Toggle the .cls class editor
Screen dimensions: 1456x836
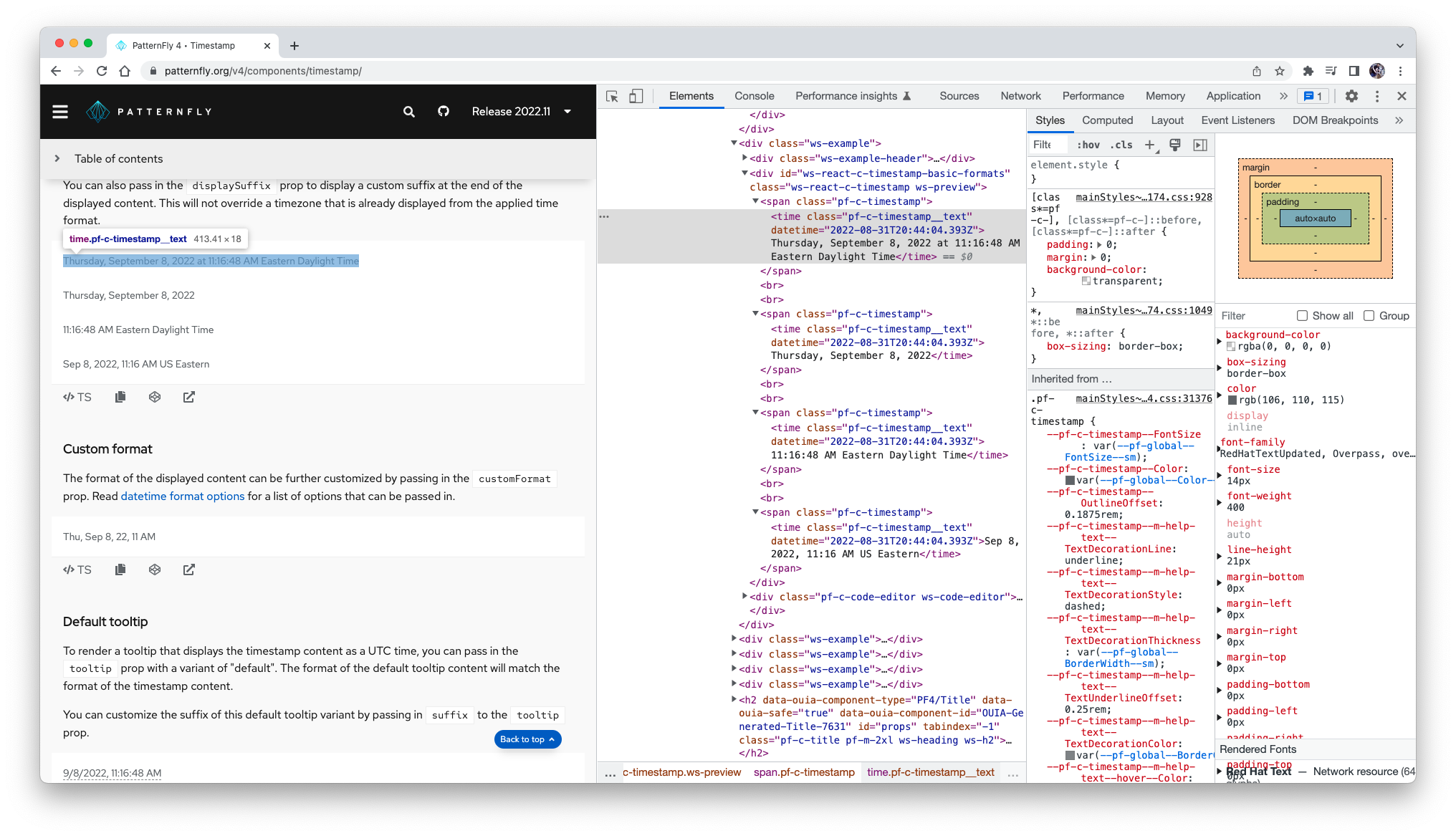[x=1121, y=145]
